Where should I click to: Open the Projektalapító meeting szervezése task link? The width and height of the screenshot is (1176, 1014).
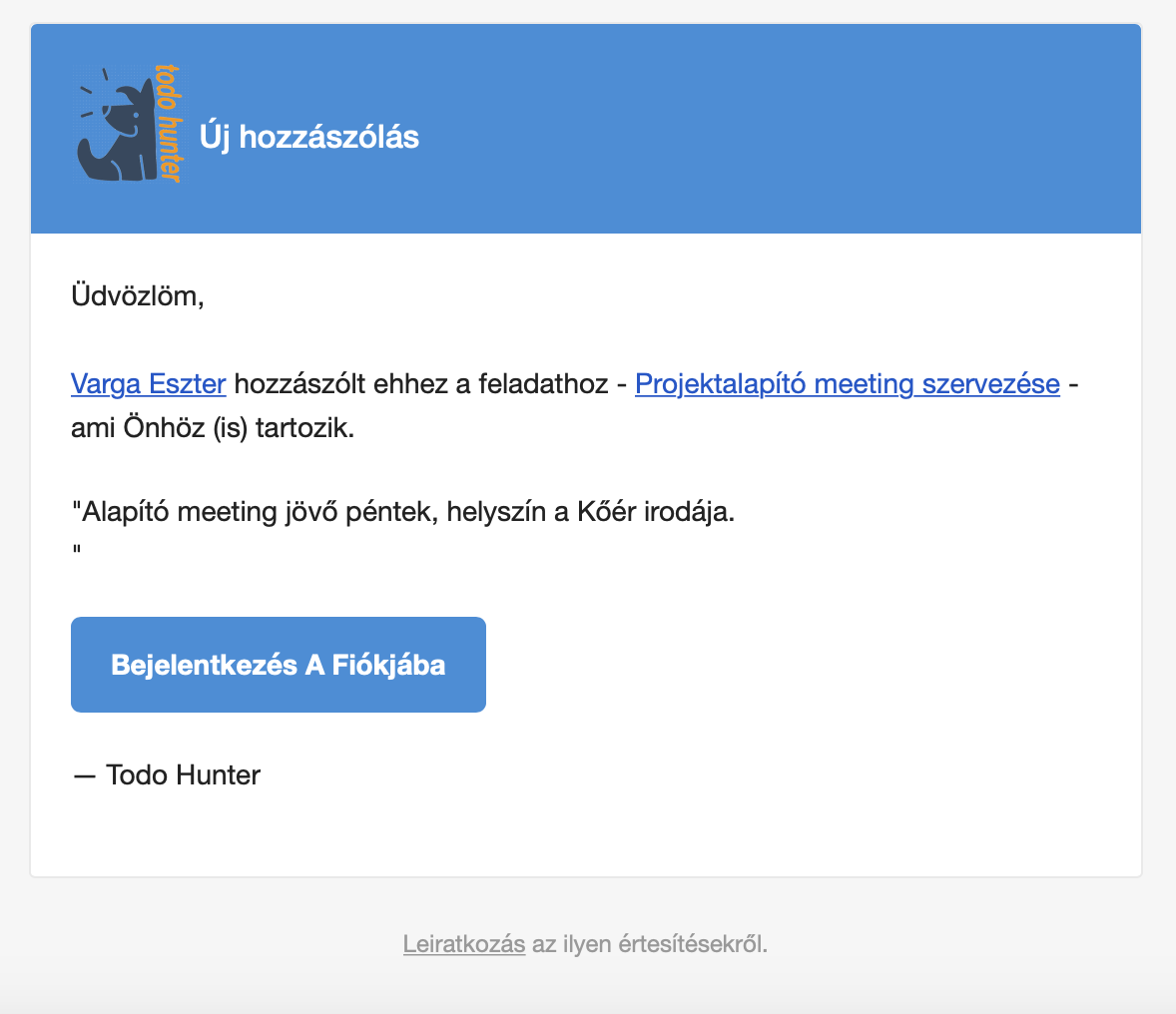tap(848, 383)
